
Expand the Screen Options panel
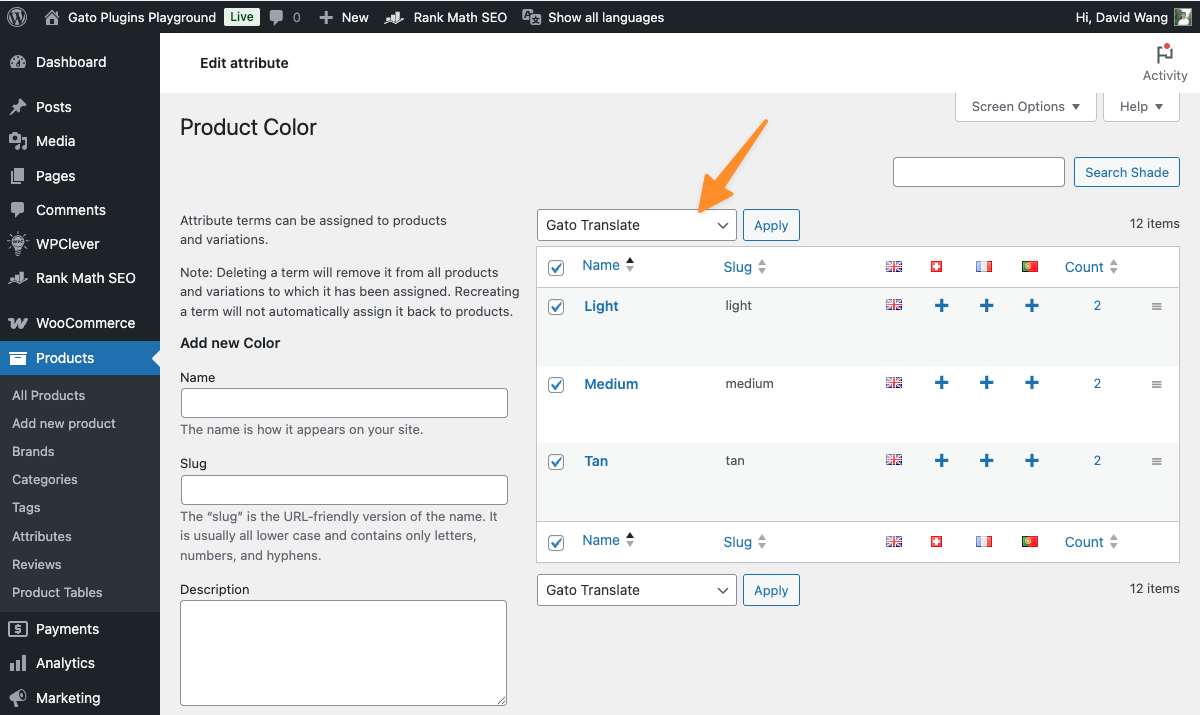1024,106
